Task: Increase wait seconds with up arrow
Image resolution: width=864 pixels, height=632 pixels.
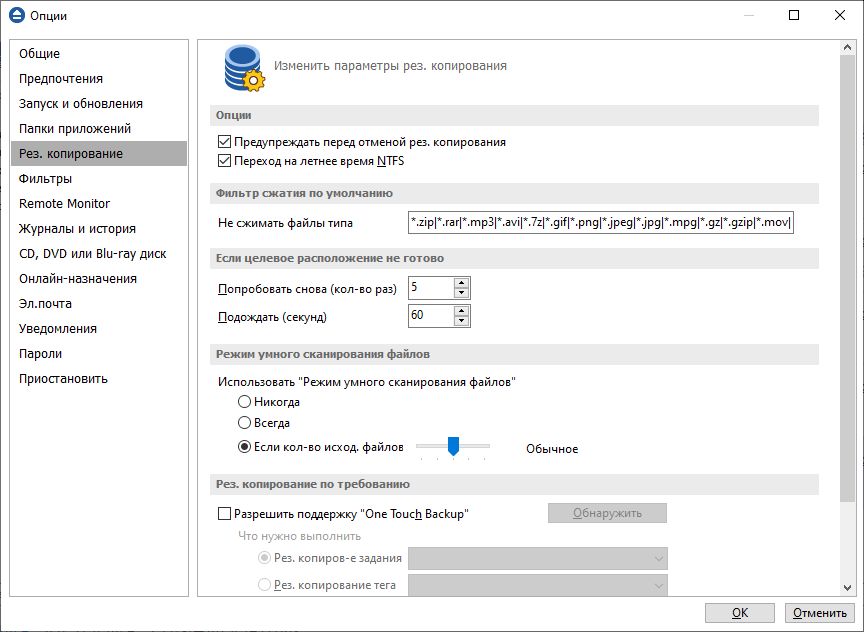Action: pyautogui.click(x=461, y=311)
